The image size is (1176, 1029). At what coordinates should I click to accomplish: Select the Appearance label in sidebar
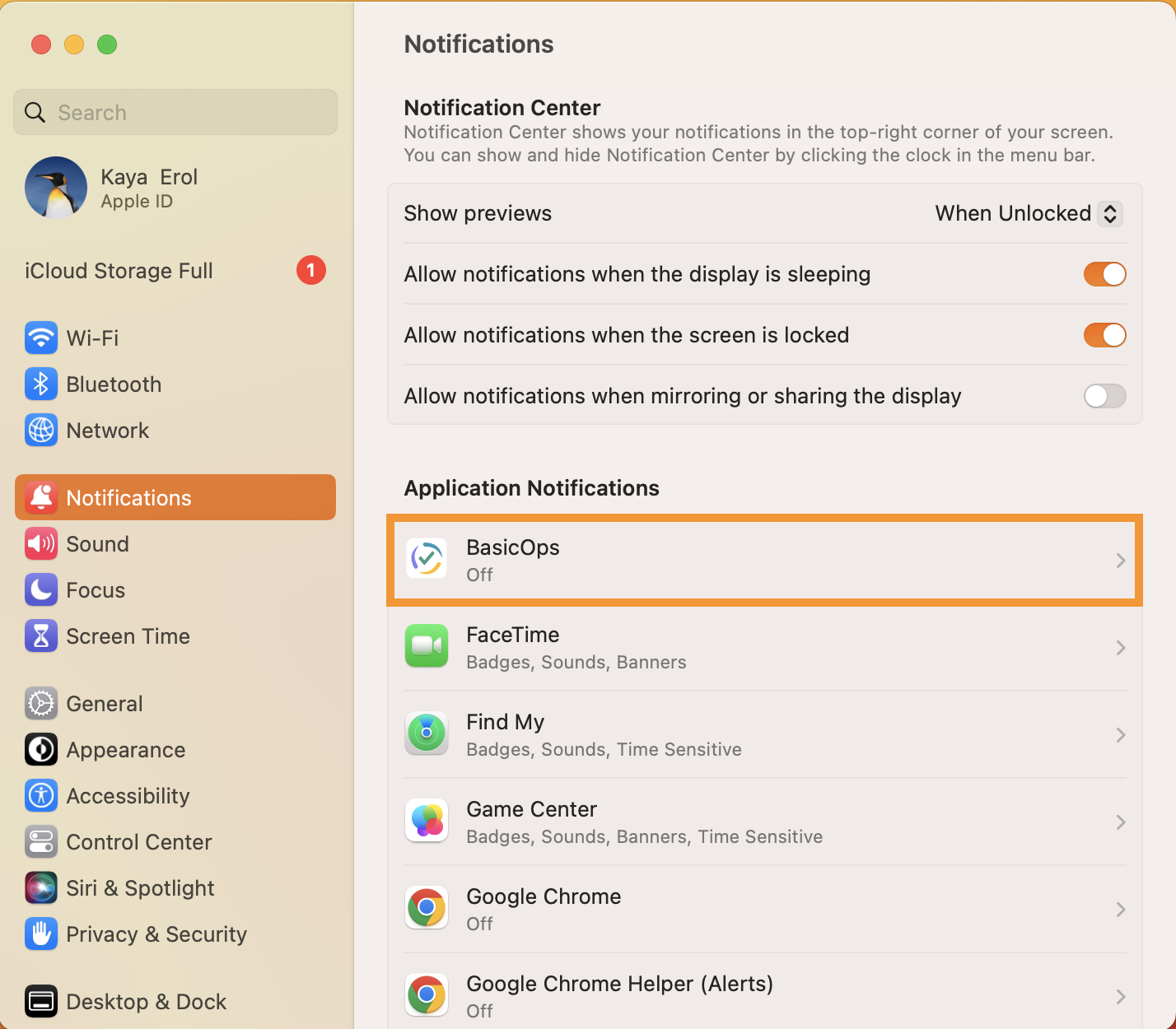(126, 750)
